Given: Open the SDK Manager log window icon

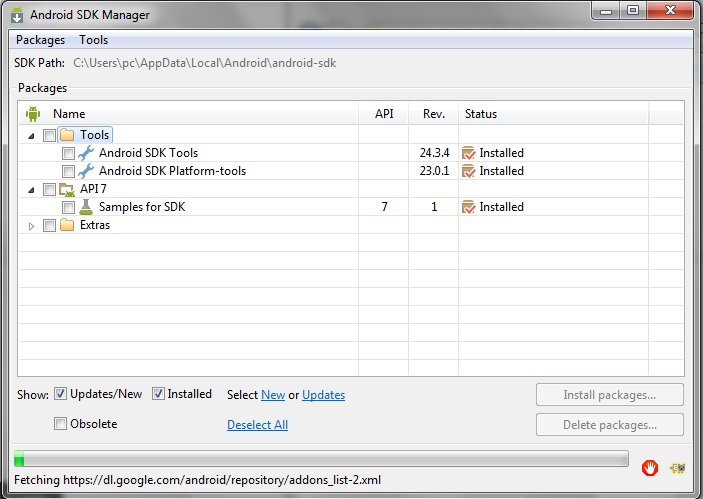Looking at the screenshot, I should 677,467.
